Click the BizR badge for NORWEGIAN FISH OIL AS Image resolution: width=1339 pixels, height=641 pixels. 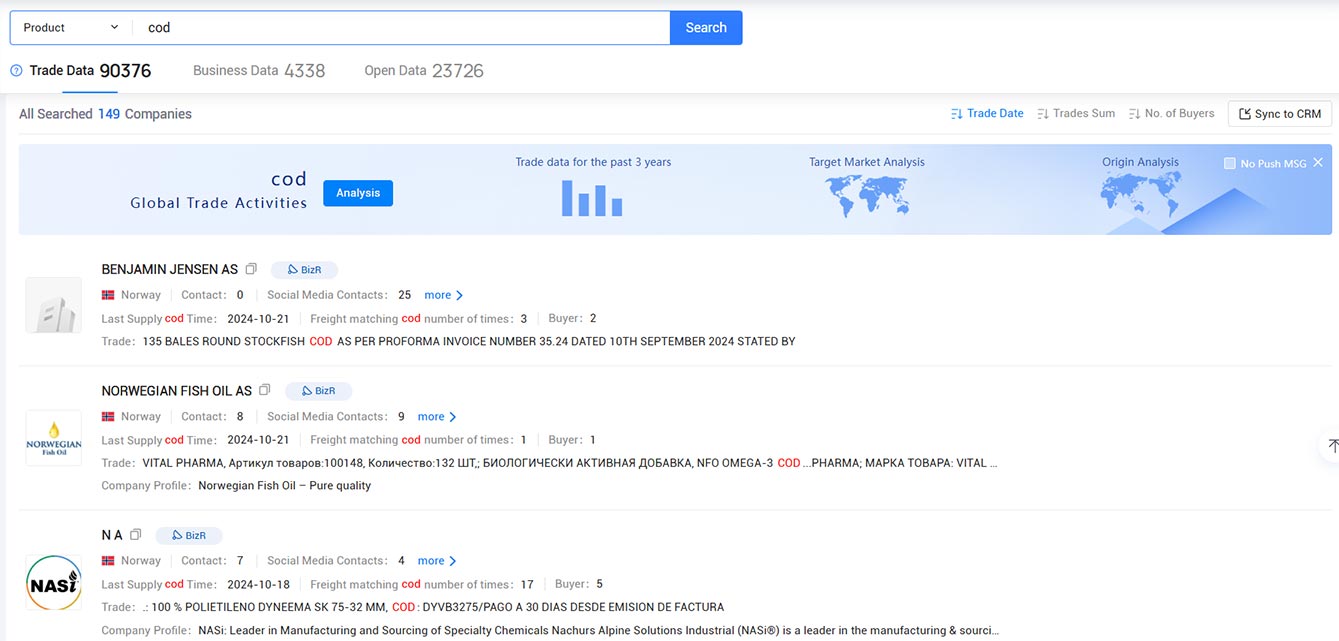pyautogui.click(x=319, y=391)
